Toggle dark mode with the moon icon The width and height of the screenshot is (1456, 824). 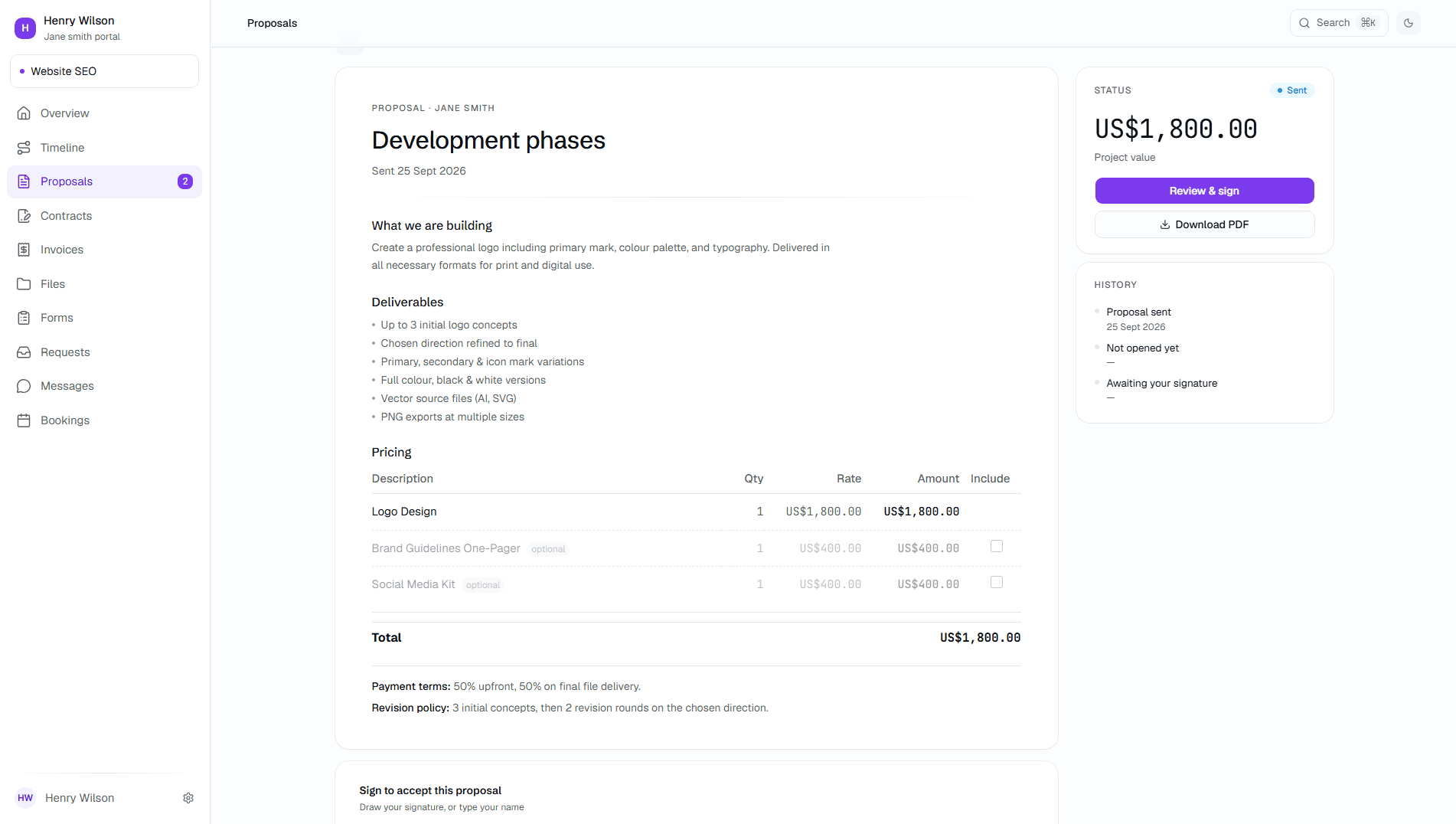tap(1409, 23)
